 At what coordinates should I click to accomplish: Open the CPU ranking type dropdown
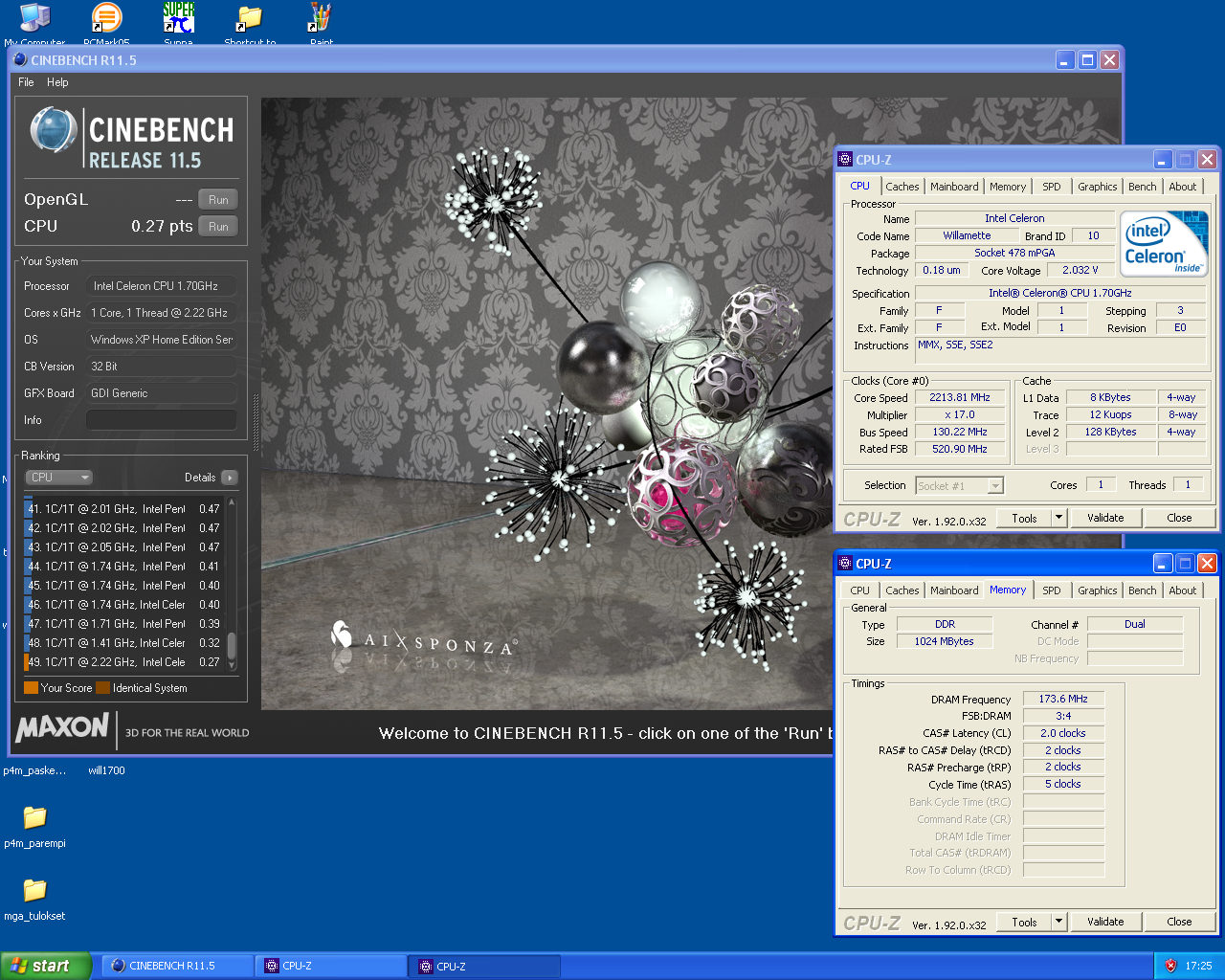(58, 478)
